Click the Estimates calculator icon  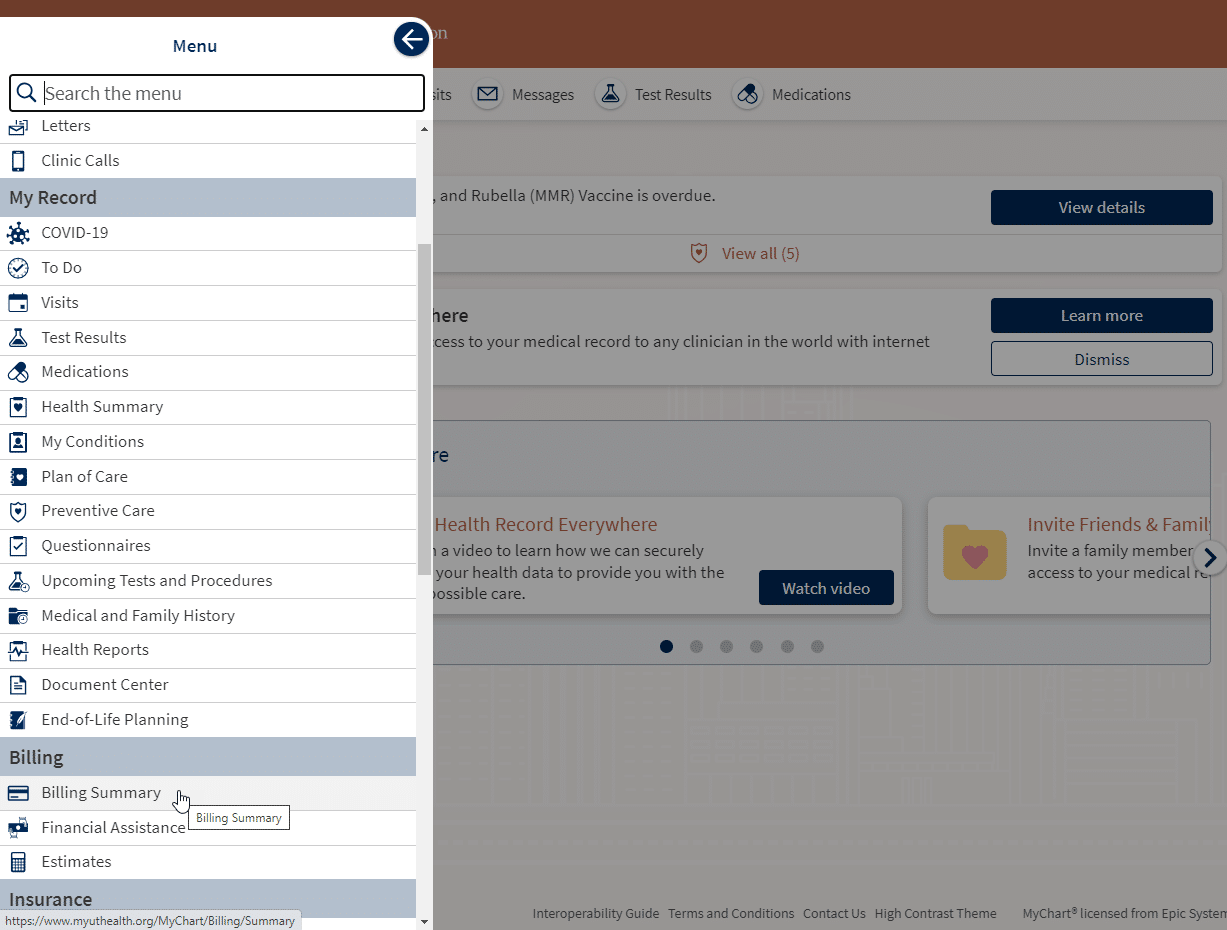click(18, 862)
